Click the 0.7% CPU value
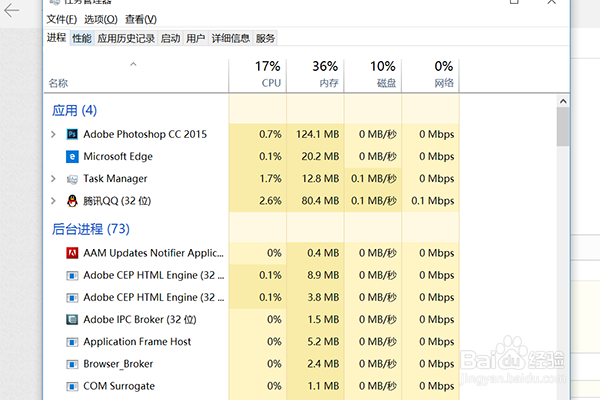 [270, 134]
